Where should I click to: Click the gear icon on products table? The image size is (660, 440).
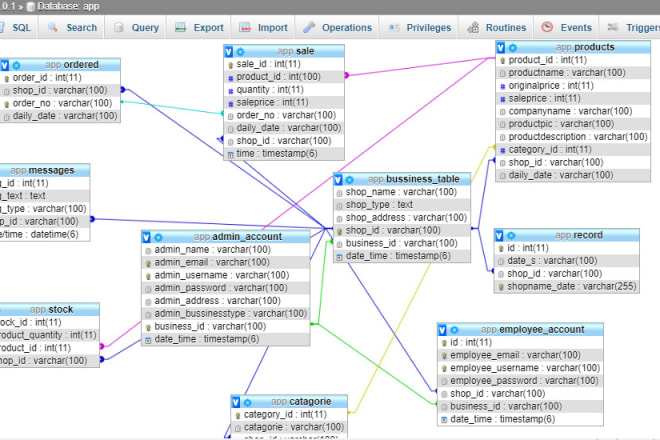pyautogui.click(x=512, y=48)
